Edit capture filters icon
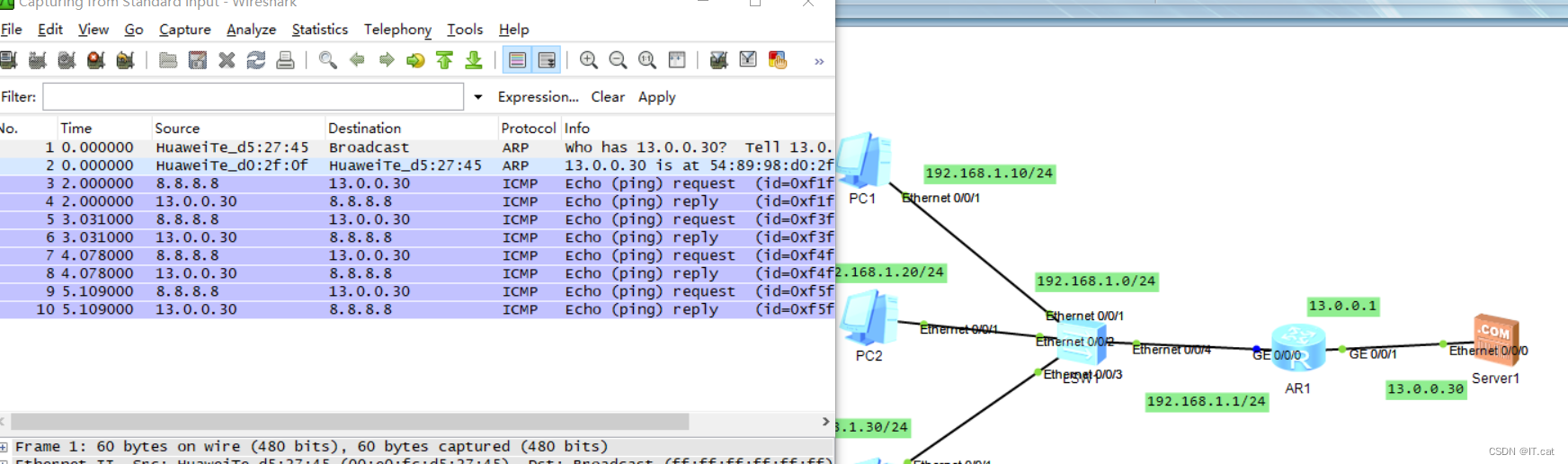 click(x=718, y=60)
